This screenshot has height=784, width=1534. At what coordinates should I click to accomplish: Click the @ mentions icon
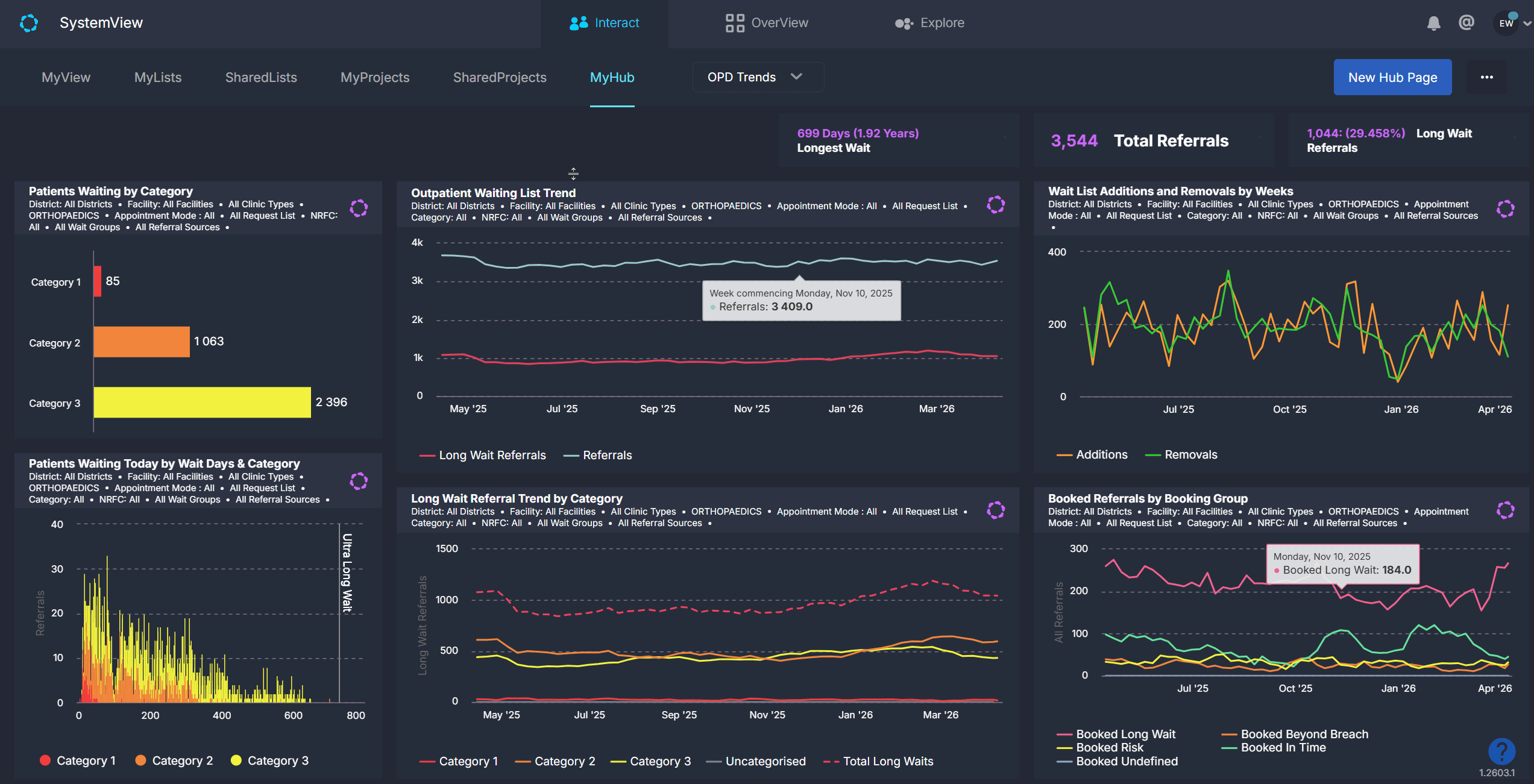pyautogui.click(x=1466, y=23)
